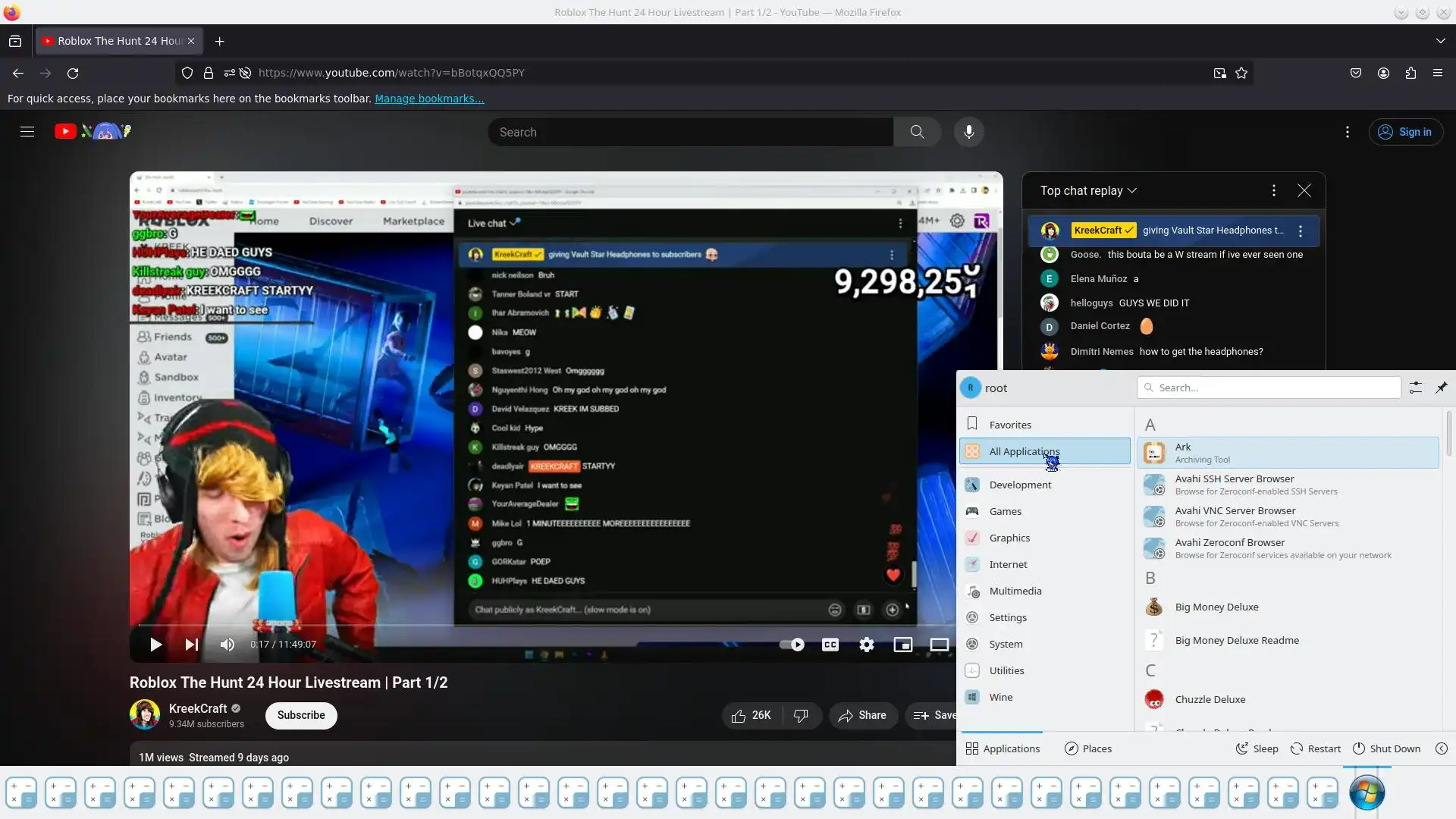Screen dimensions: 1456x819
Task: Open YouTube hamburger guide menu
Action: coord(27,132)
